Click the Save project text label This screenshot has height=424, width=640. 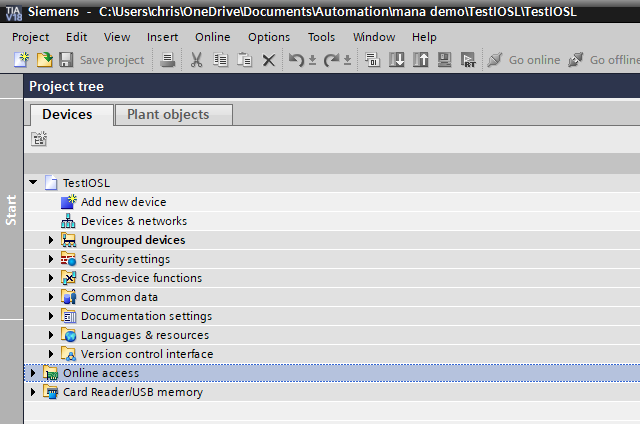(x=112, y=60)
